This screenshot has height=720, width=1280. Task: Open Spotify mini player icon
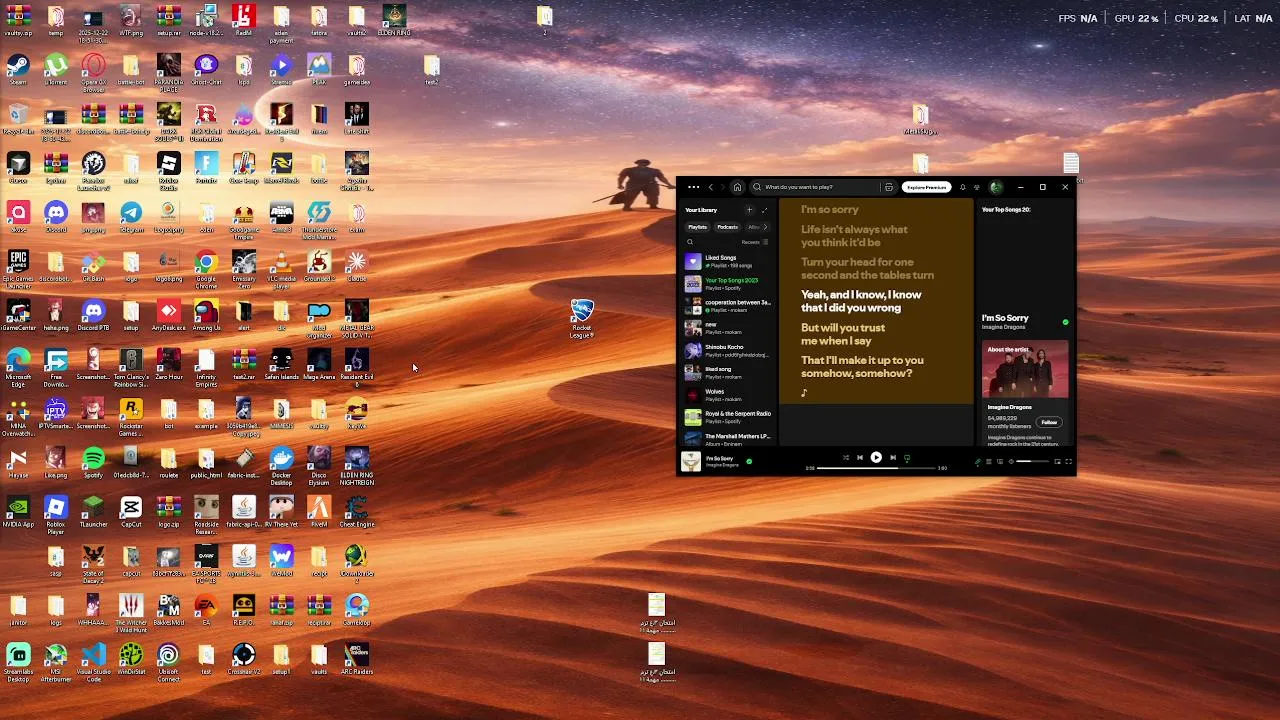[1057, 461]
